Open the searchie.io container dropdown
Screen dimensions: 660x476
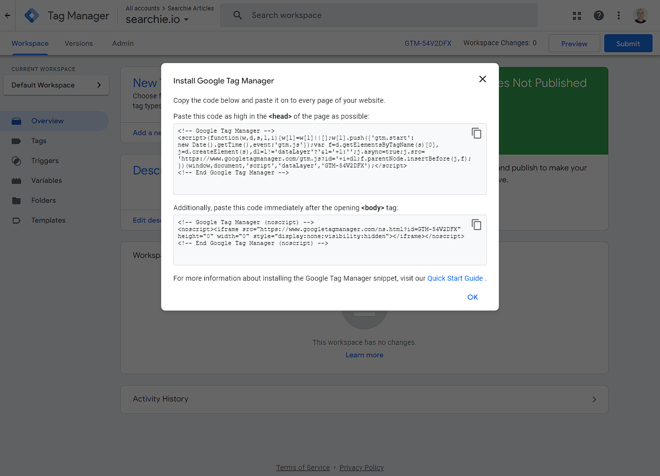157,19
